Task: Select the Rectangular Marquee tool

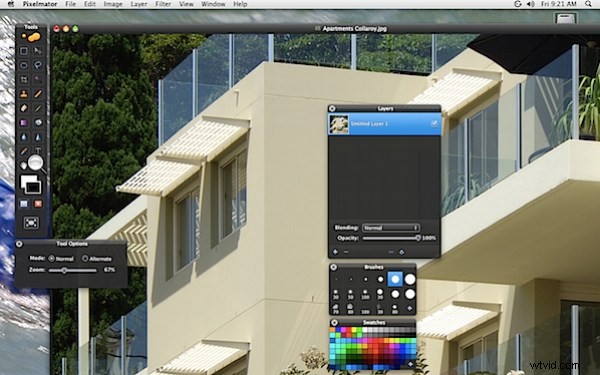Action: (24, 51)
